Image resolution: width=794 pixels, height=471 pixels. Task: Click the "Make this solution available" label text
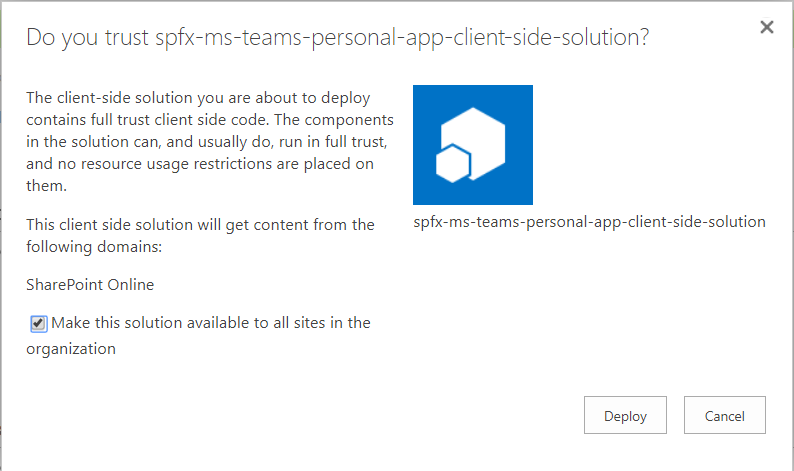coord(210,322)
